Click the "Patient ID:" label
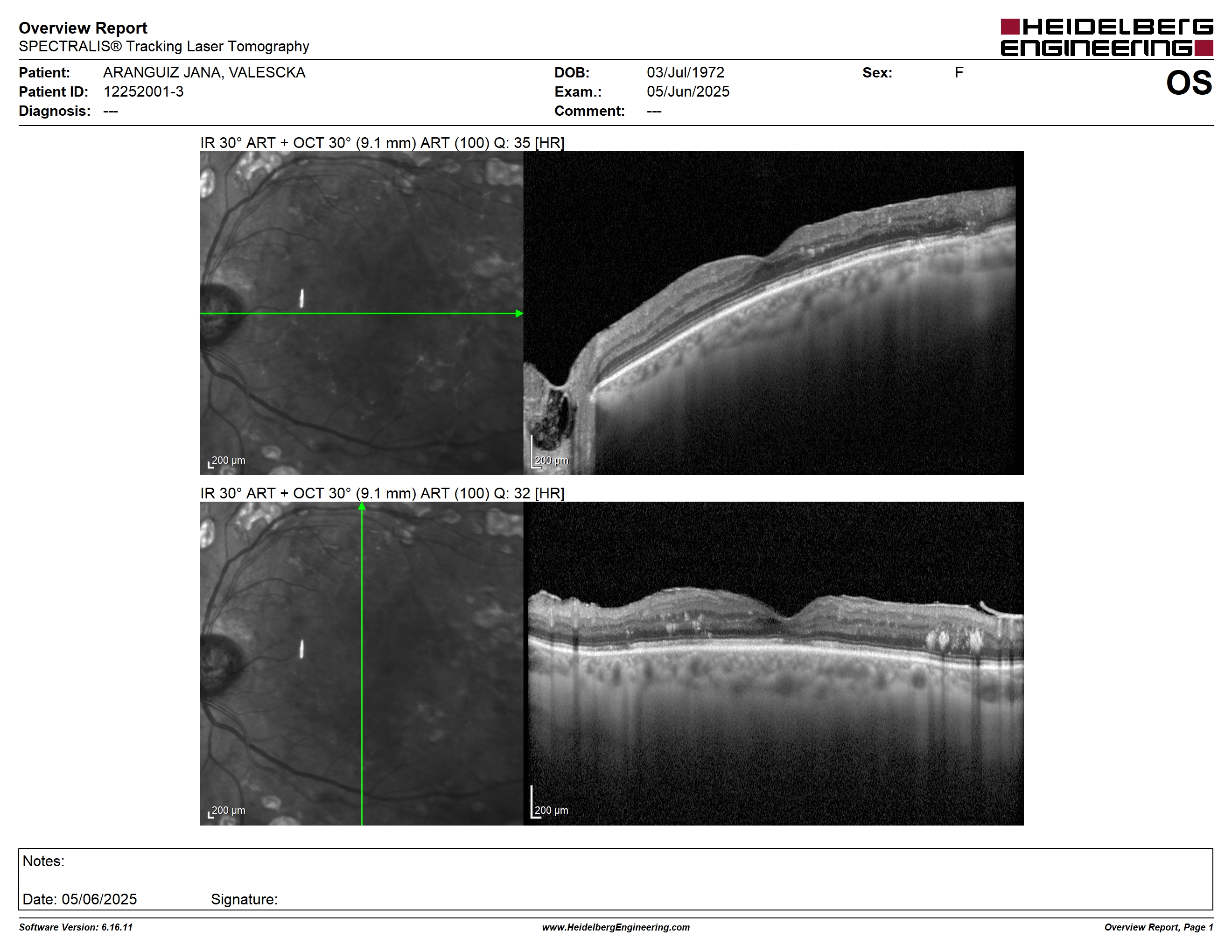 coord(54,92)
